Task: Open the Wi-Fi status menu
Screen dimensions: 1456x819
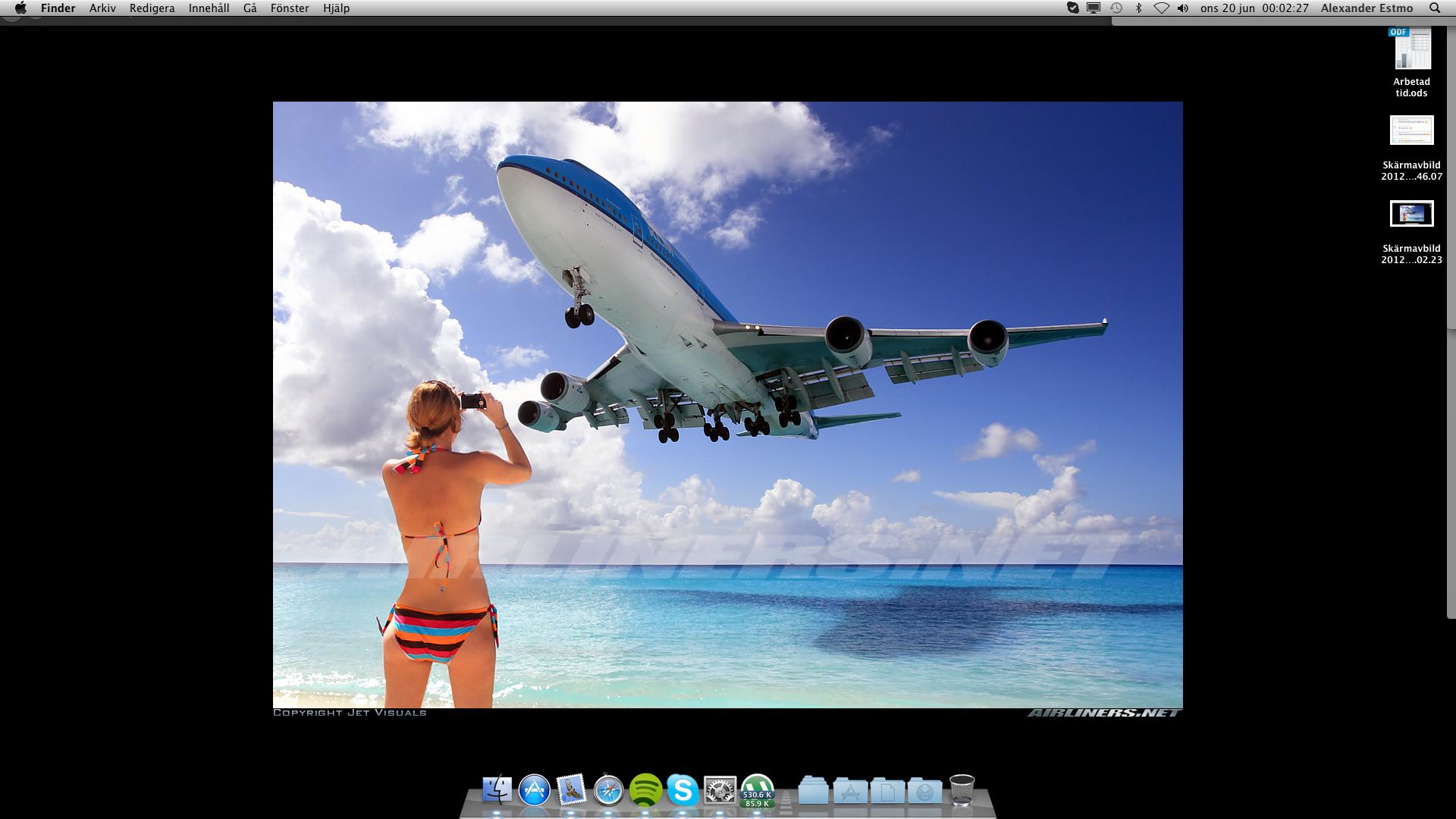Action: (x=1161, y=8)
